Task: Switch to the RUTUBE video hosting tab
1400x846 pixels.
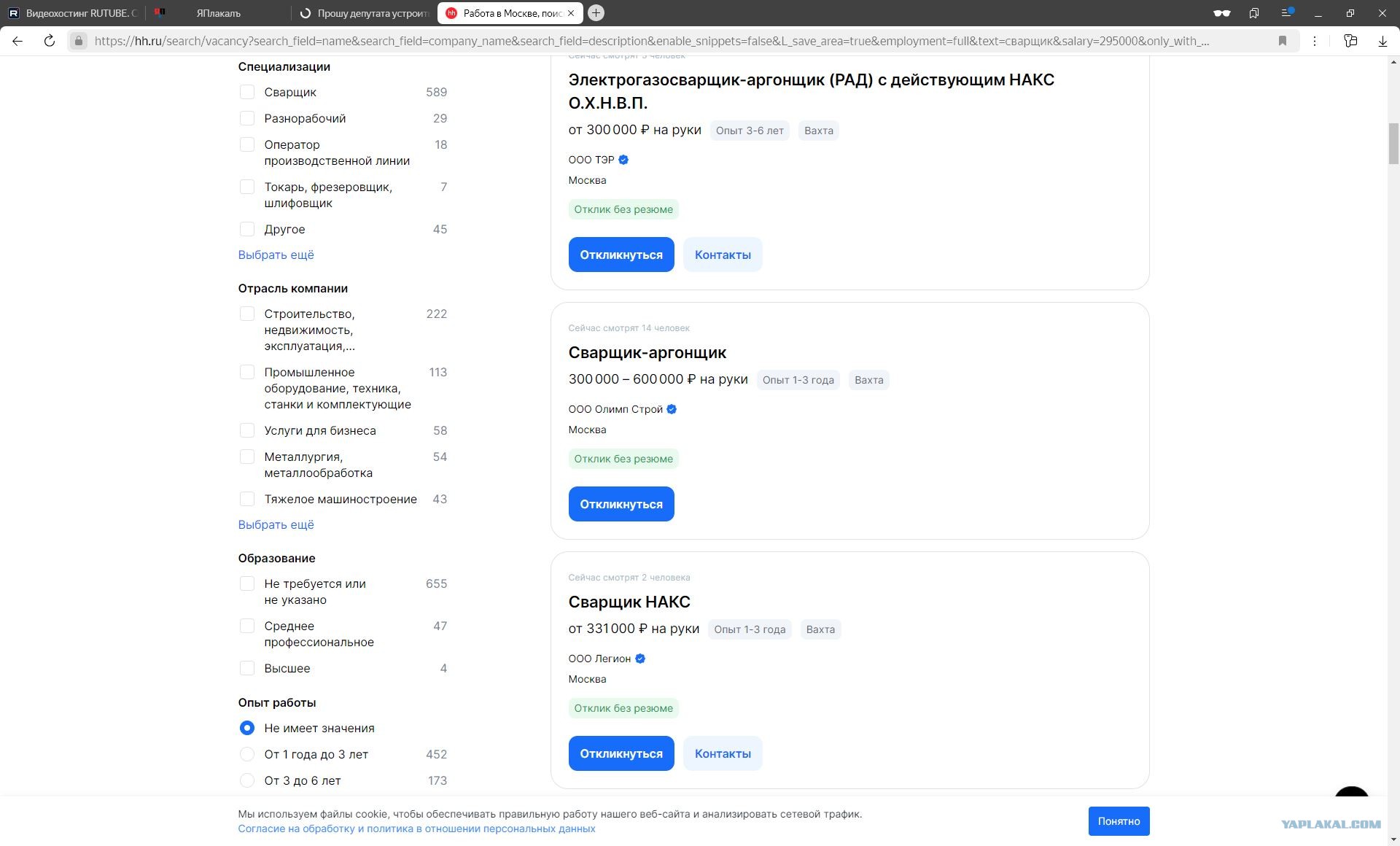Action: (x=73, y=13)
